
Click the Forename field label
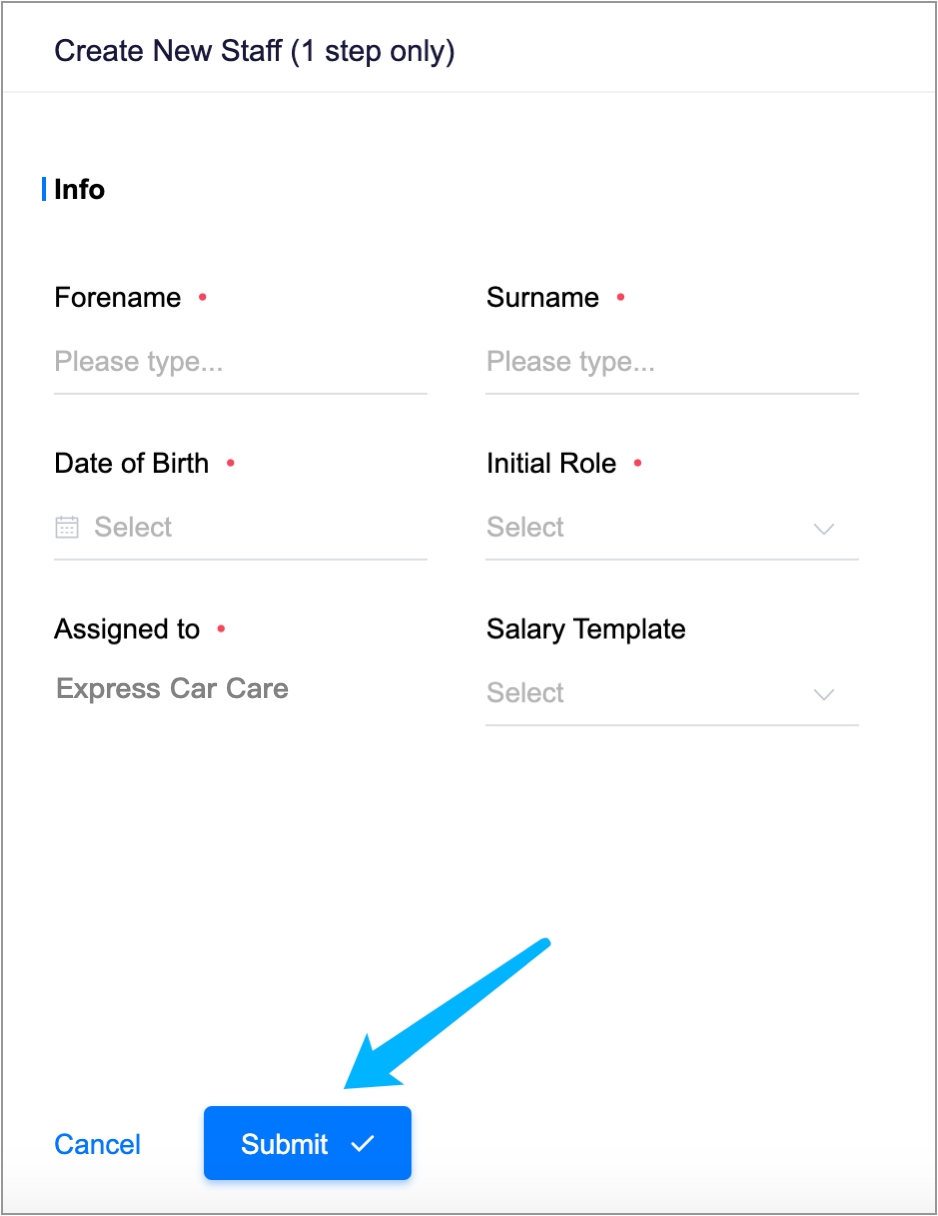tap(118, 298)
